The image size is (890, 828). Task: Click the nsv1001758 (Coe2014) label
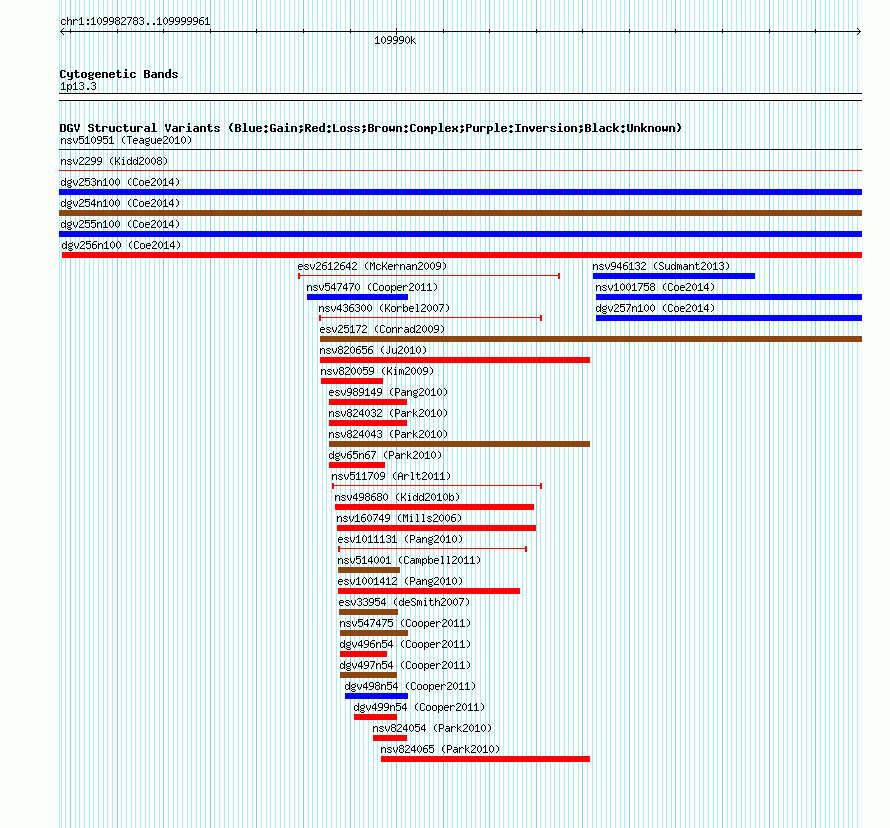[x=655, y=287]
